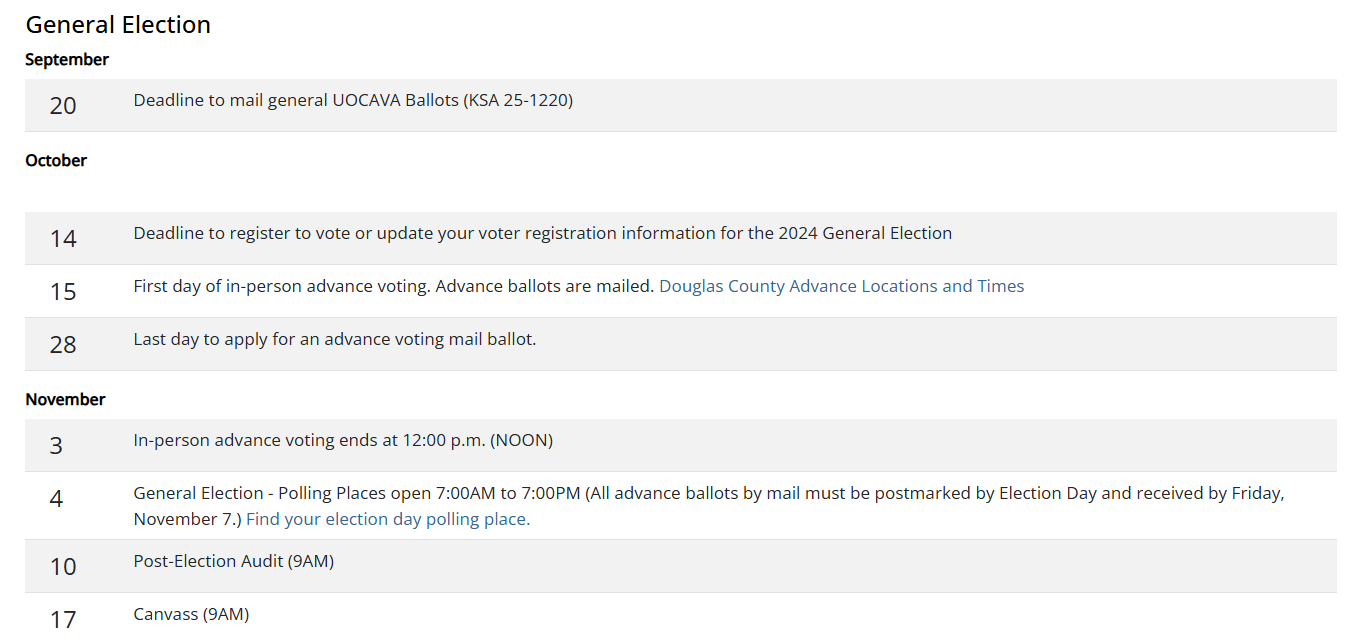The height and width of the screenshot is (641, 1349).
Task: Select the September month label
Action: 67,60
